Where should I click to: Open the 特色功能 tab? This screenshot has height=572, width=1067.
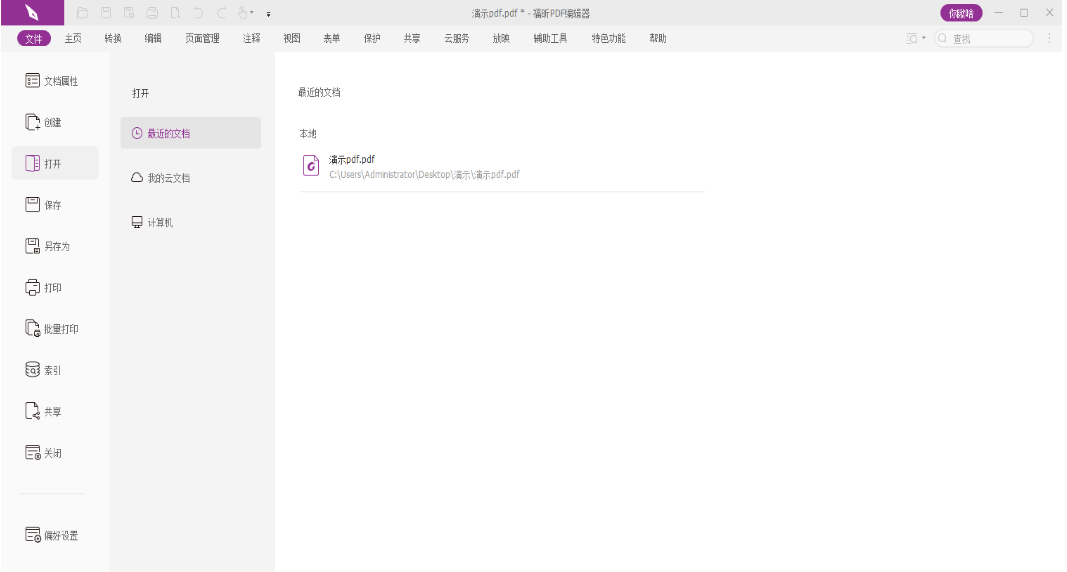coord(608,39)
